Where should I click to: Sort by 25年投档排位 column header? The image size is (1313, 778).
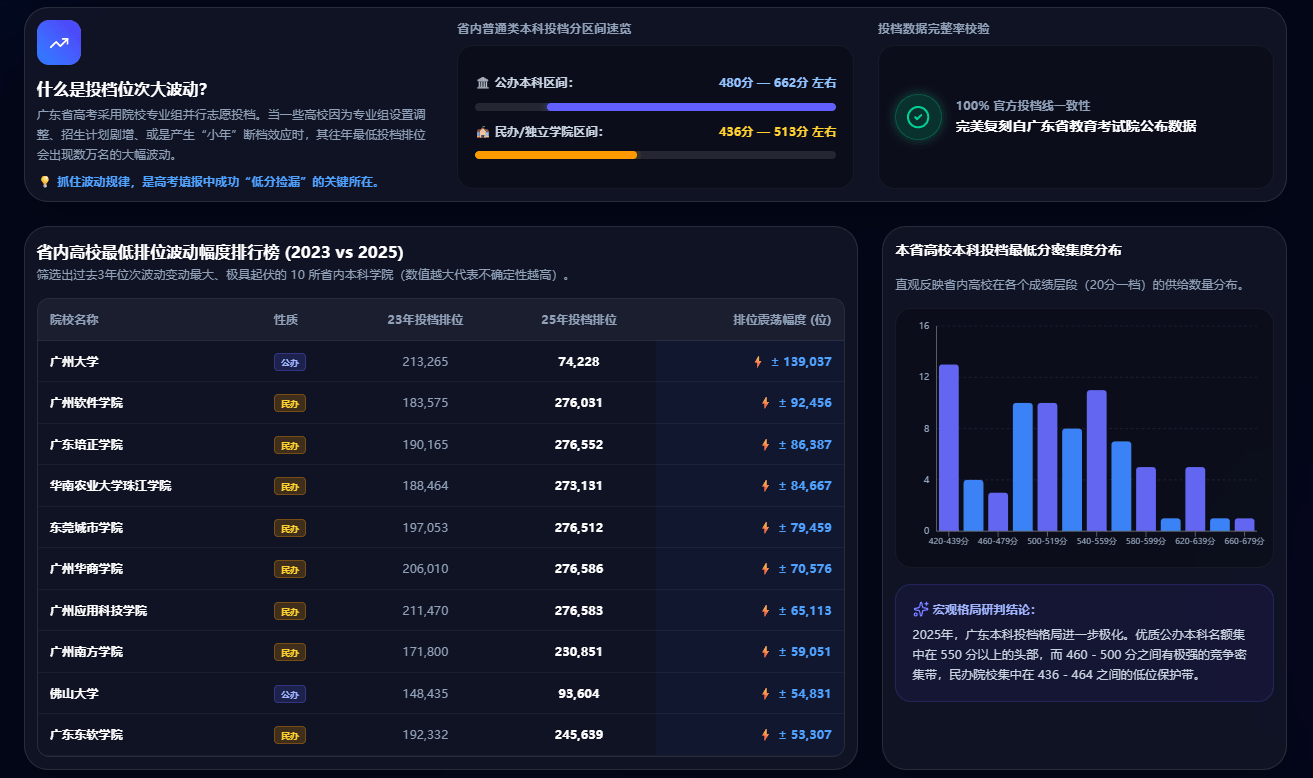(x=579, y=320)
